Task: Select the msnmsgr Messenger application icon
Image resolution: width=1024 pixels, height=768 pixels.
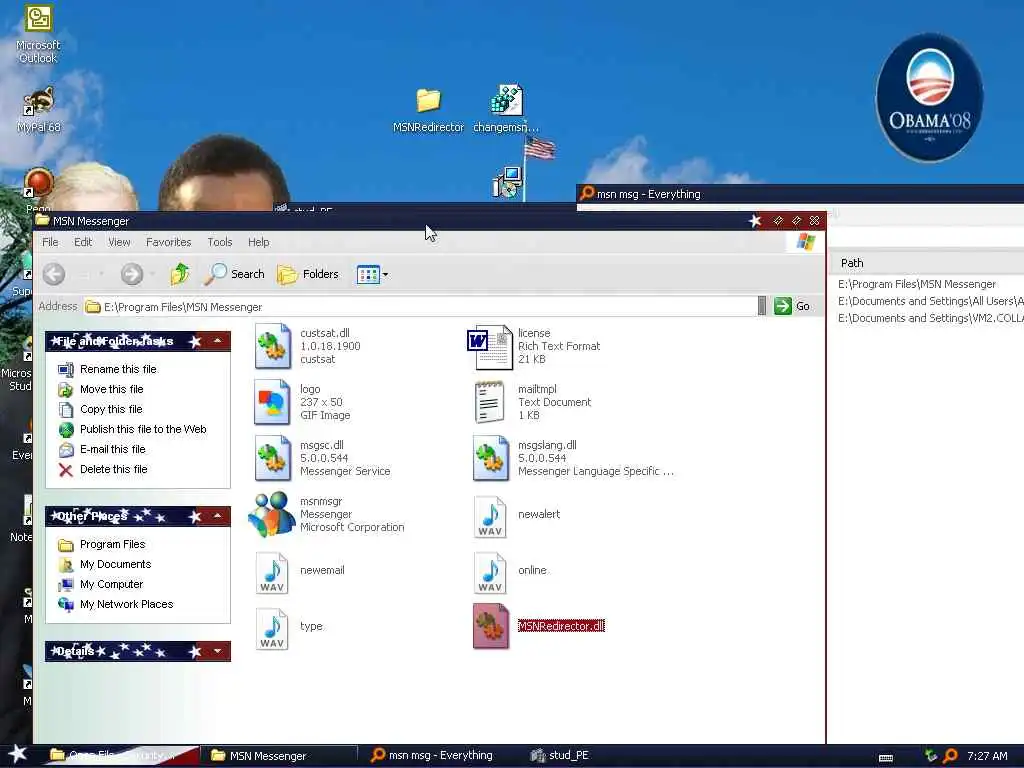Action: pyautogui.click(x=272, y=515)
